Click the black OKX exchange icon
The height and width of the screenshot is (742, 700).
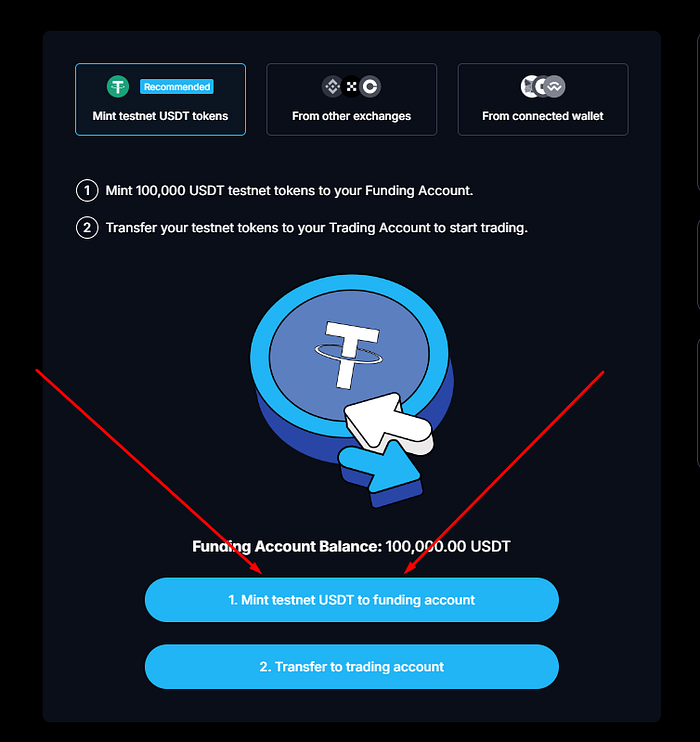[351, 87]
